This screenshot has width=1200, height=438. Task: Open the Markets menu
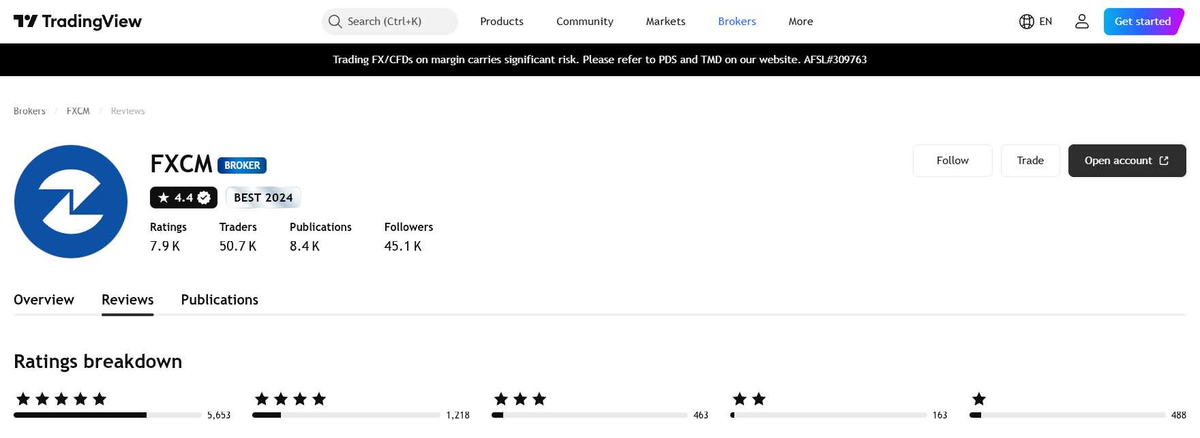click(666, 21)
